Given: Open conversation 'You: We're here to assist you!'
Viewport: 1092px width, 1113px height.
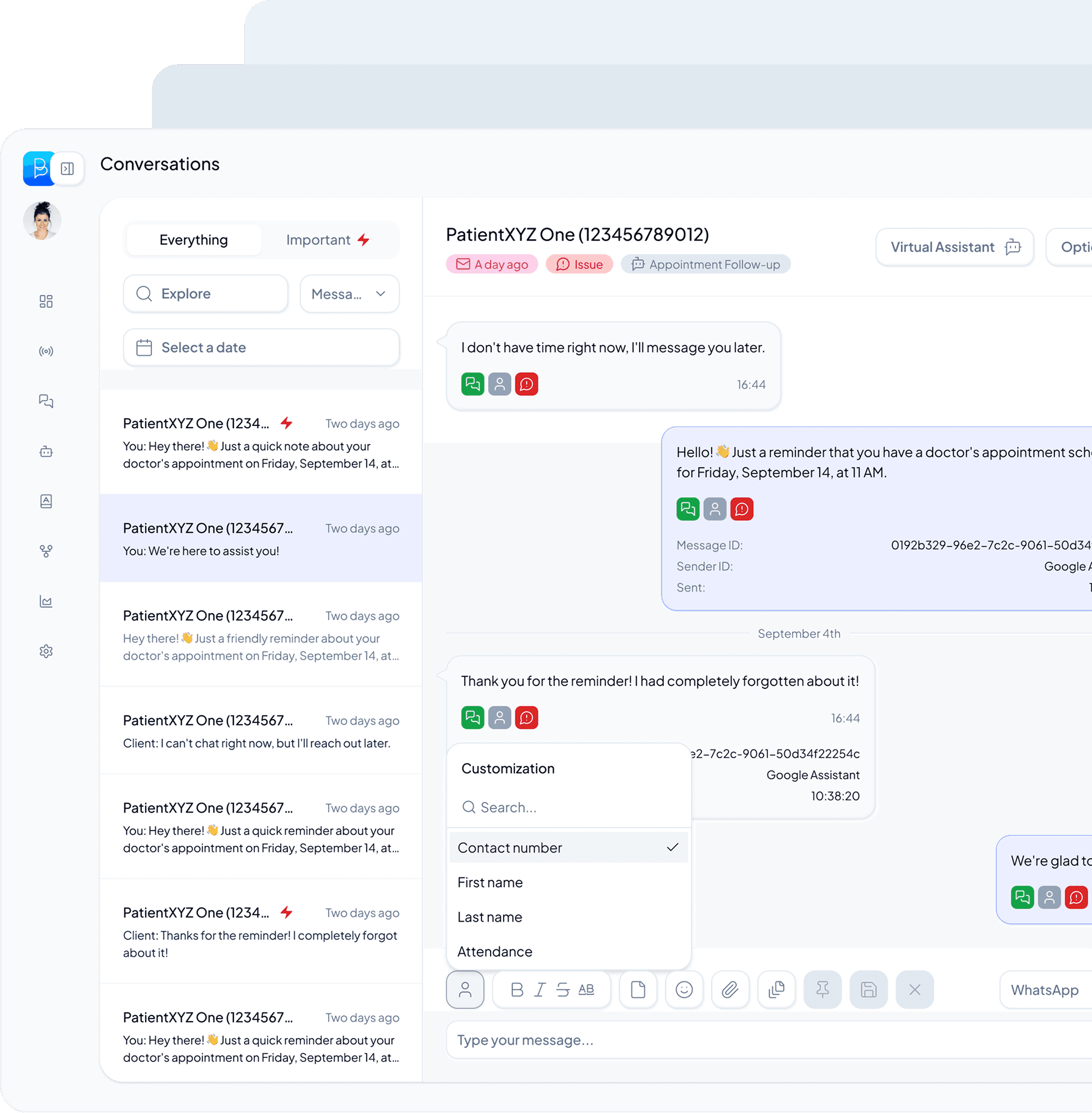Looking at the screenshot, I should (x=261, y=538).
